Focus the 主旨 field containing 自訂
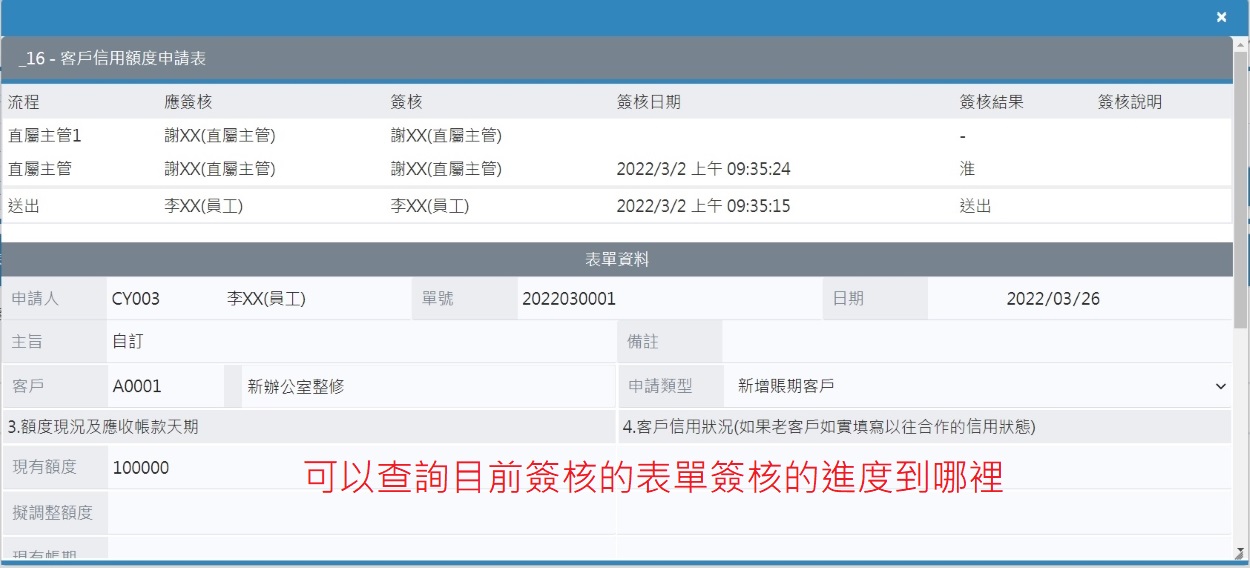1250x568 pixels. [x=360, y=341]
